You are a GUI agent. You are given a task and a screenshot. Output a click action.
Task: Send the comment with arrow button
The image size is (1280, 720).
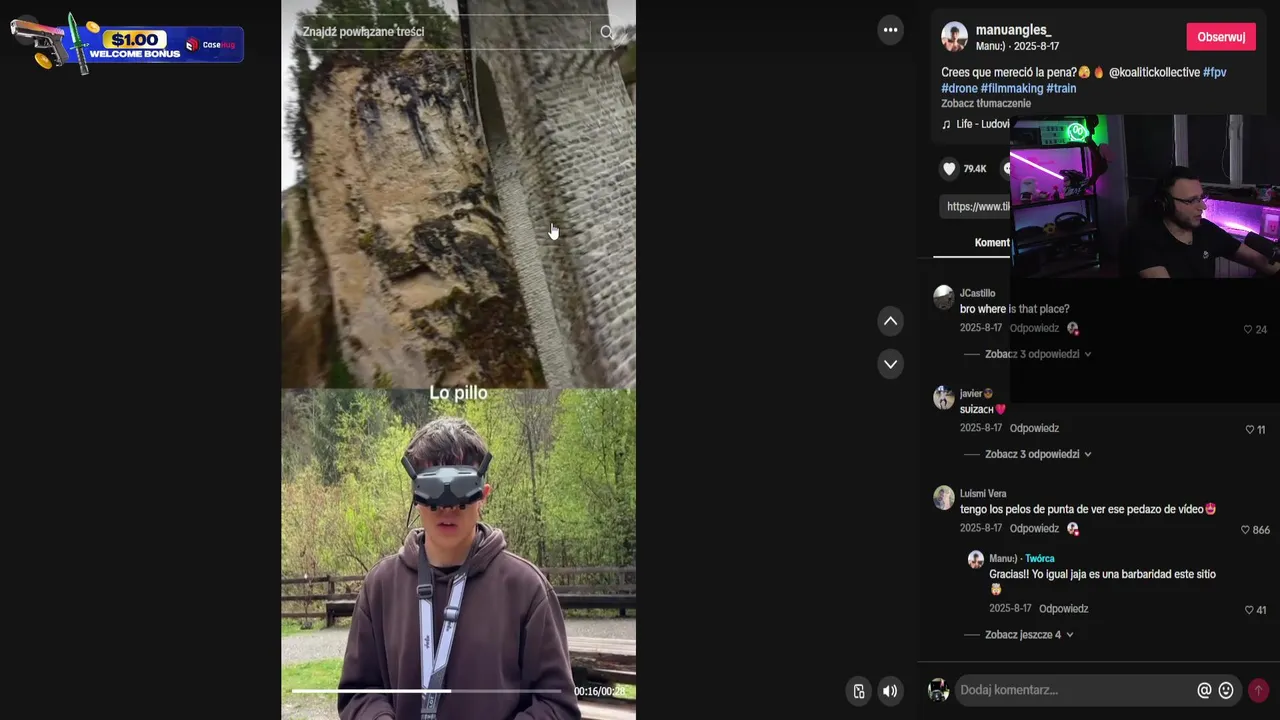tap(1258, 690)
